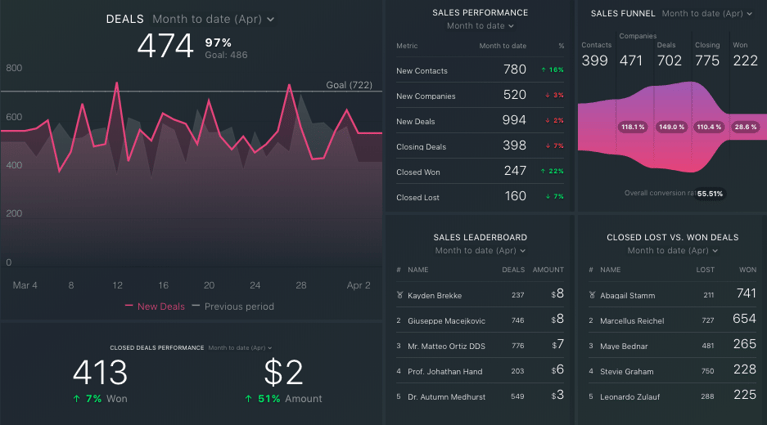Click green up arrow in New Contacts row
This screenshot has width=767, height=425.
[542, 70]
